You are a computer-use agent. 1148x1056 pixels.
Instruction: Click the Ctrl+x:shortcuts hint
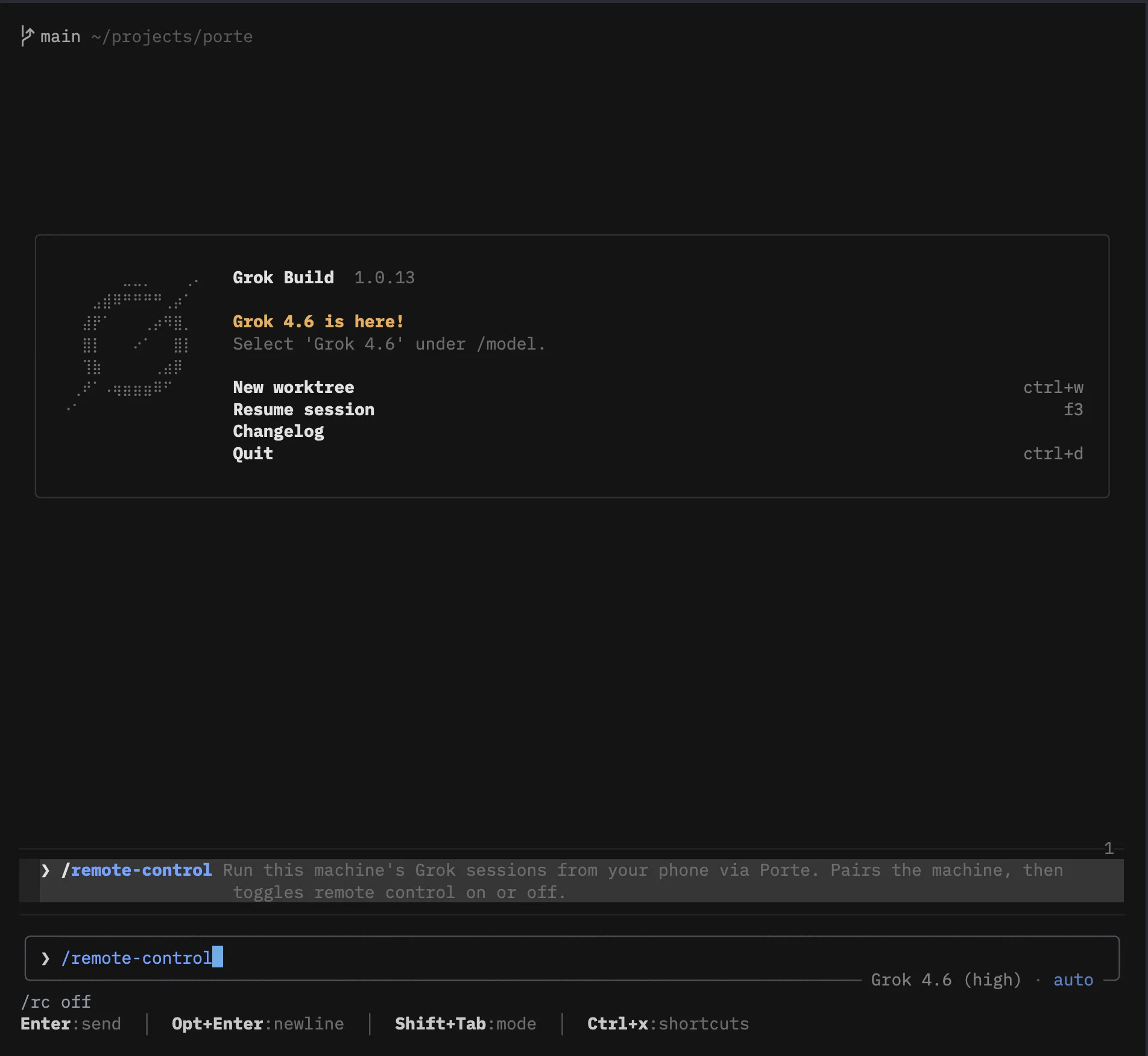coord(668,1024)
